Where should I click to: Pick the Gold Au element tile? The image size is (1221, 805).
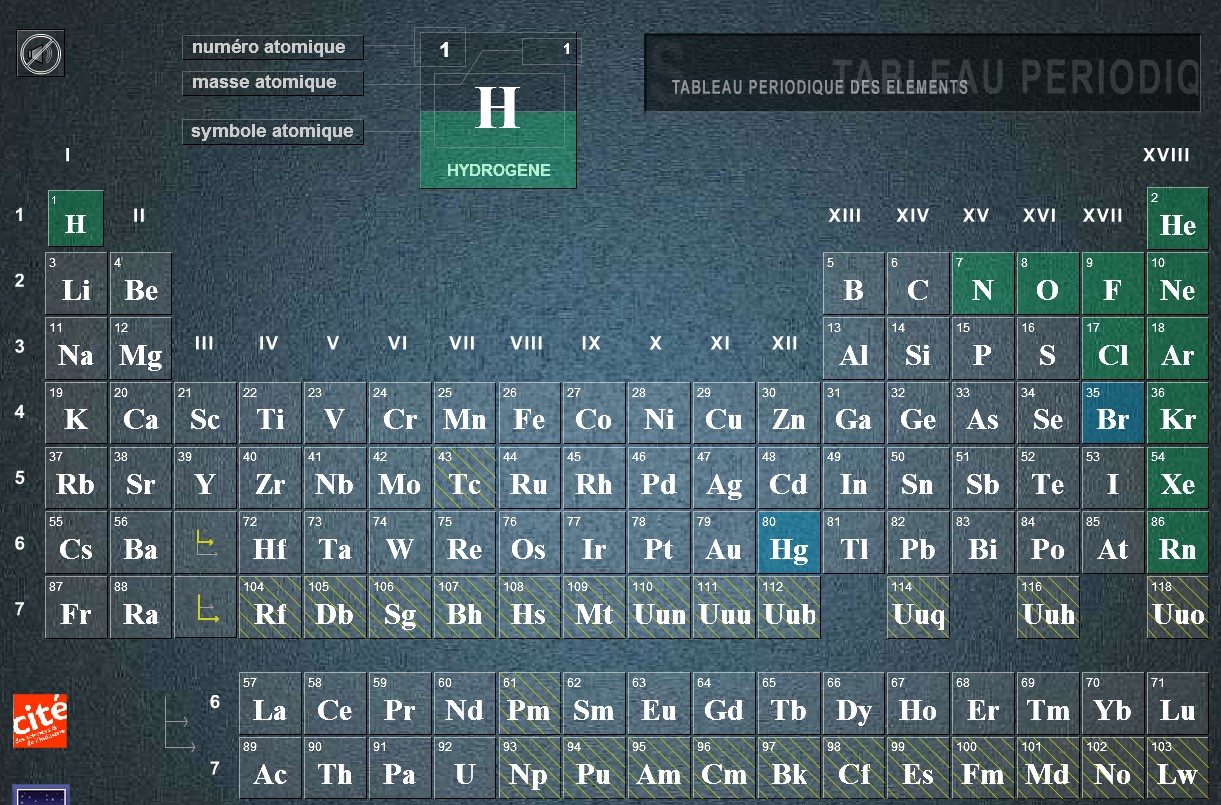(723, 543)
